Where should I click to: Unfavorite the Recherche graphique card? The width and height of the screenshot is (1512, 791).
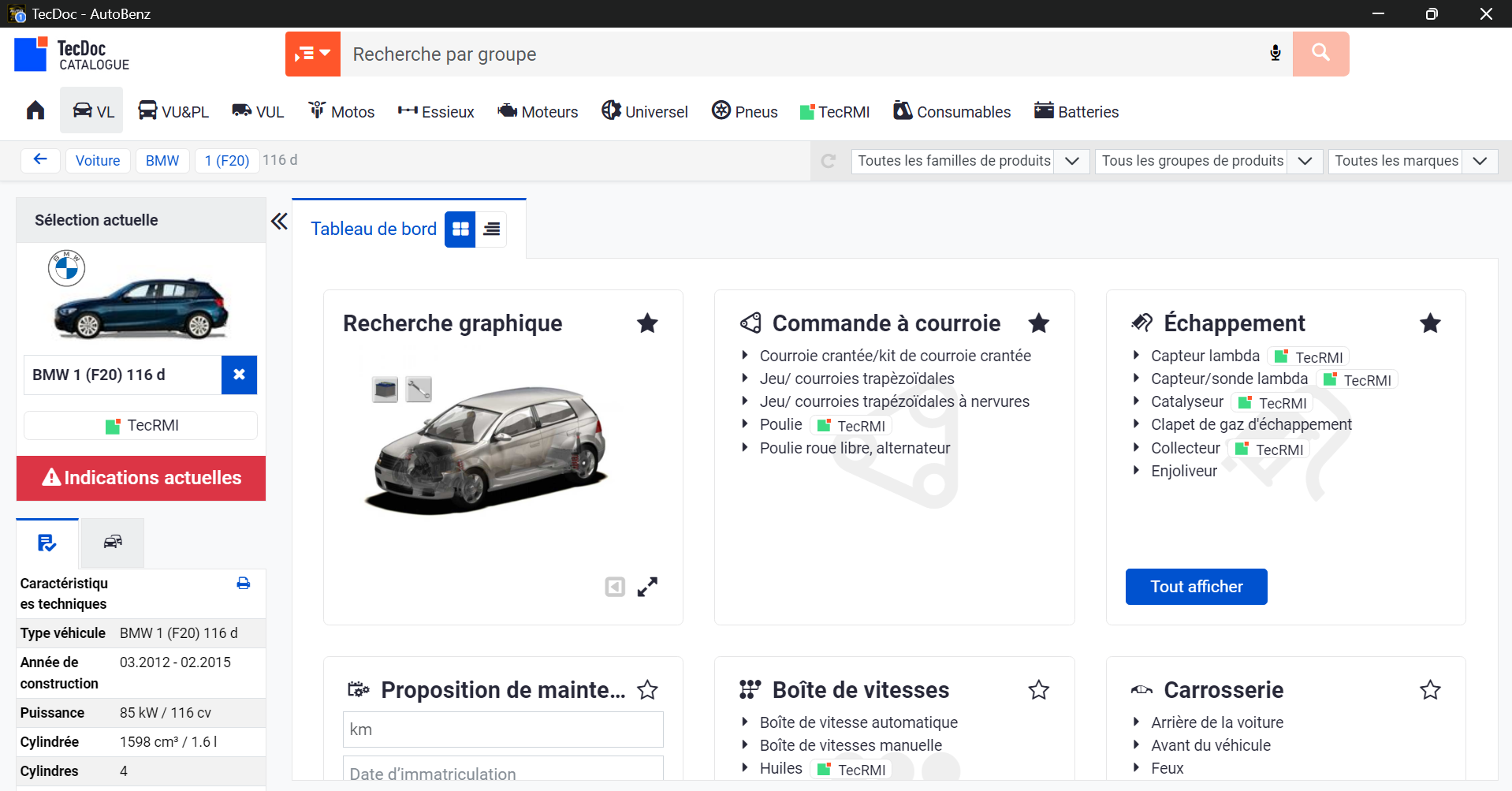coord(647,323)
